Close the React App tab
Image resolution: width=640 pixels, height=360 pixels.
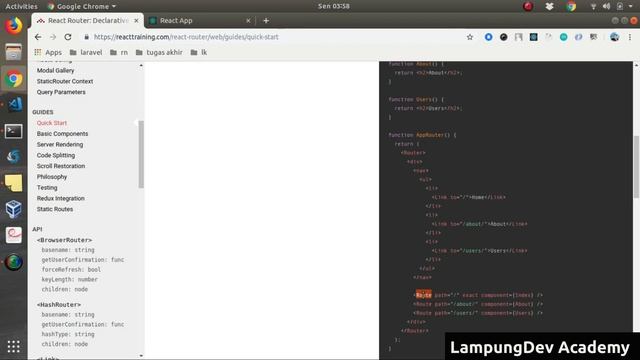[x=248, y=20]
